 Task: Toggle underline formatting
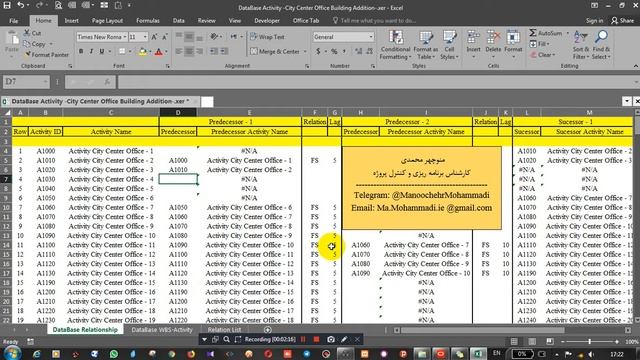[x=101, y=51]
